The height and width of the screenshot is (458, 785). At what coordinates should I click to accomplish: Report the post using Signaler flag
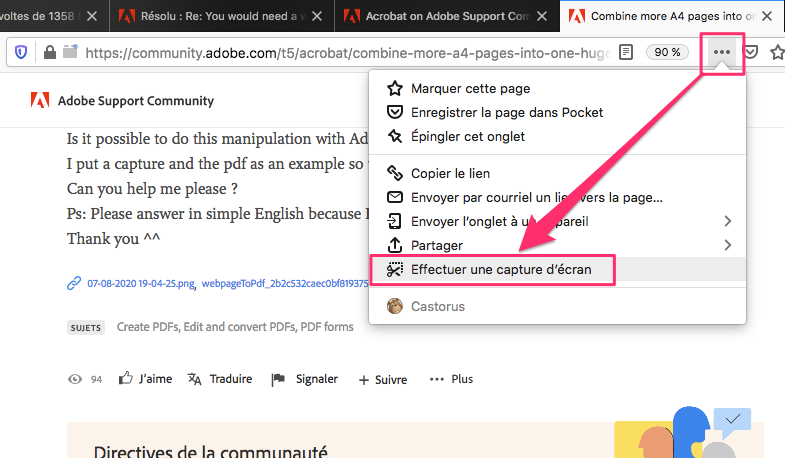point(279,379)
